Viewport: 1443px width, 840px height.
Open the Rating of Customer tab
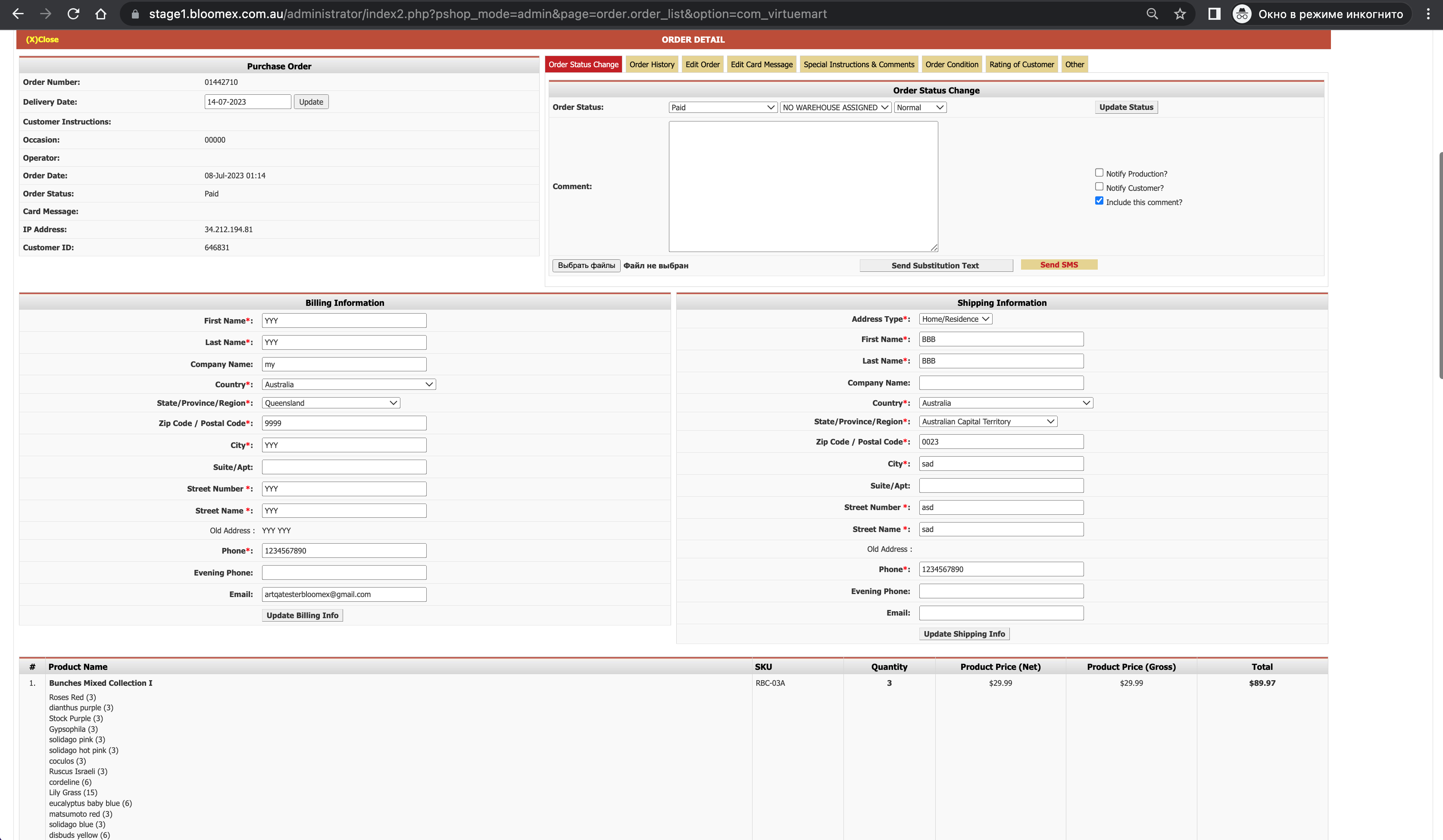point(1021,64)
